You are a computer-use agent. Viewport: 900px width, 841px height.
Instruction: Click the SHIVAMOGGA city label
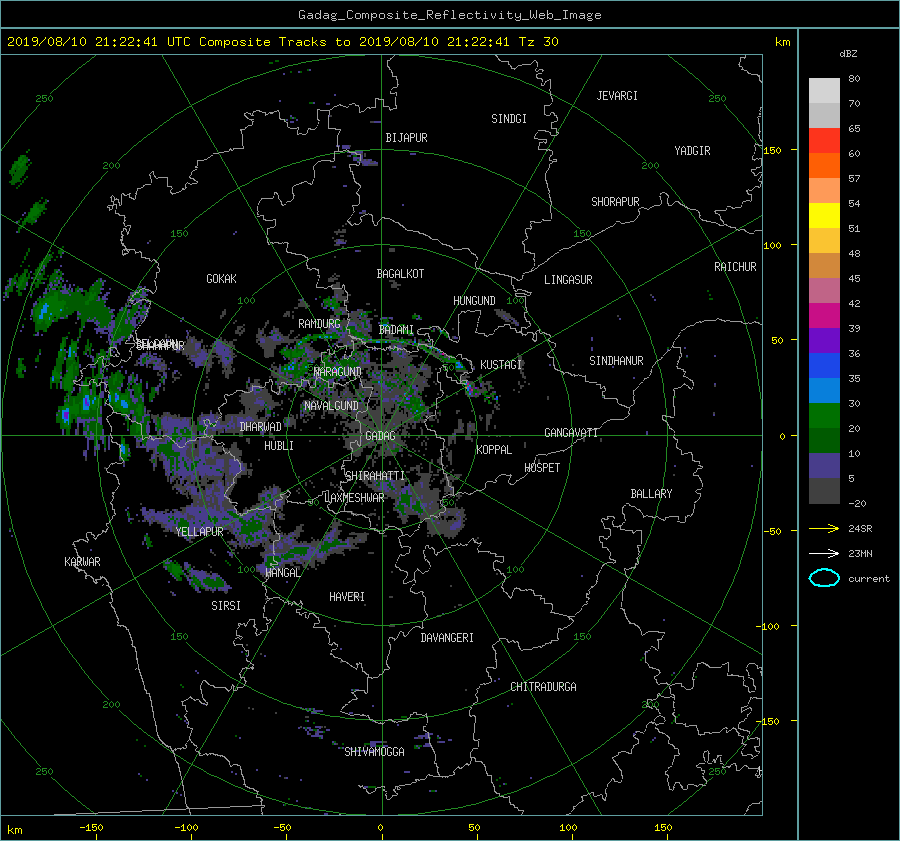coord(374,752)
